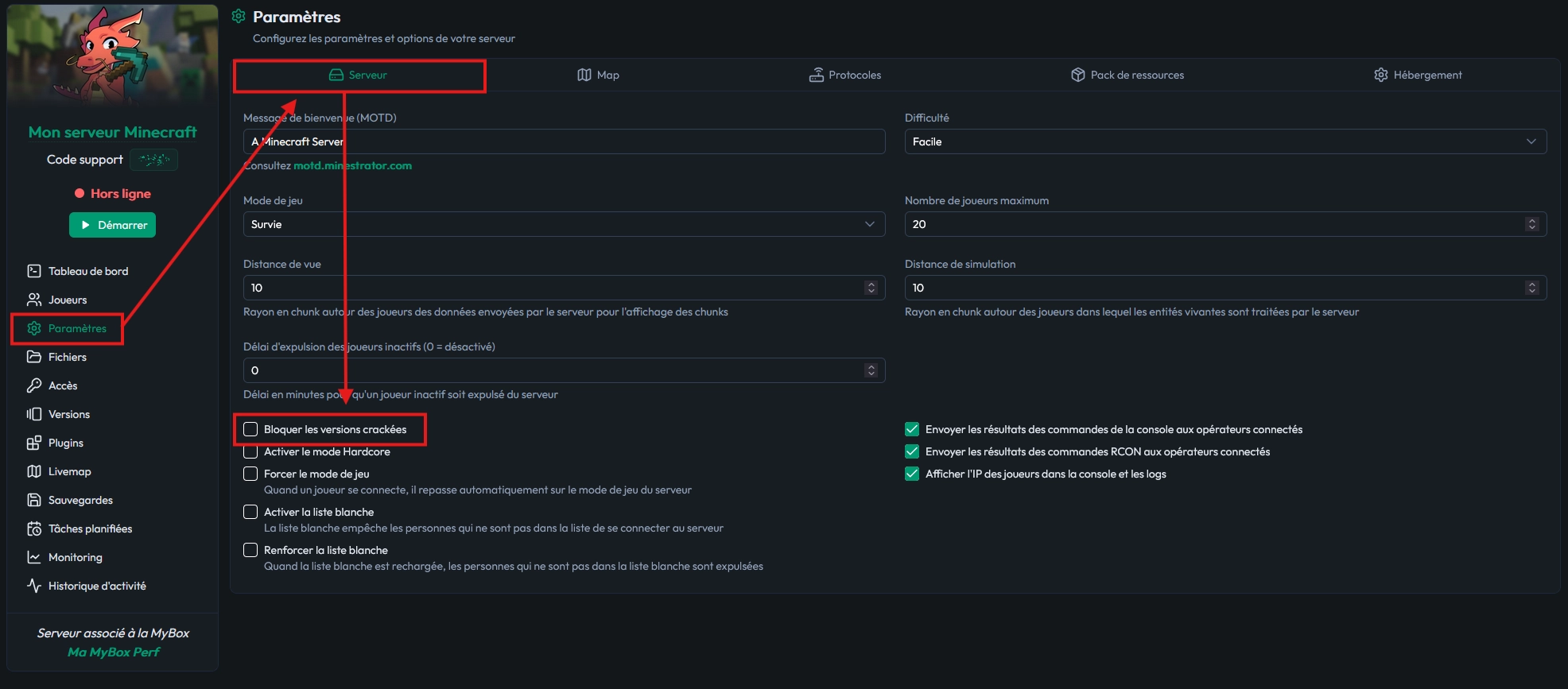Screen dimensions: 1568x689
Task: Open the Mode de jeu dropdown
Action: [563, 224]
